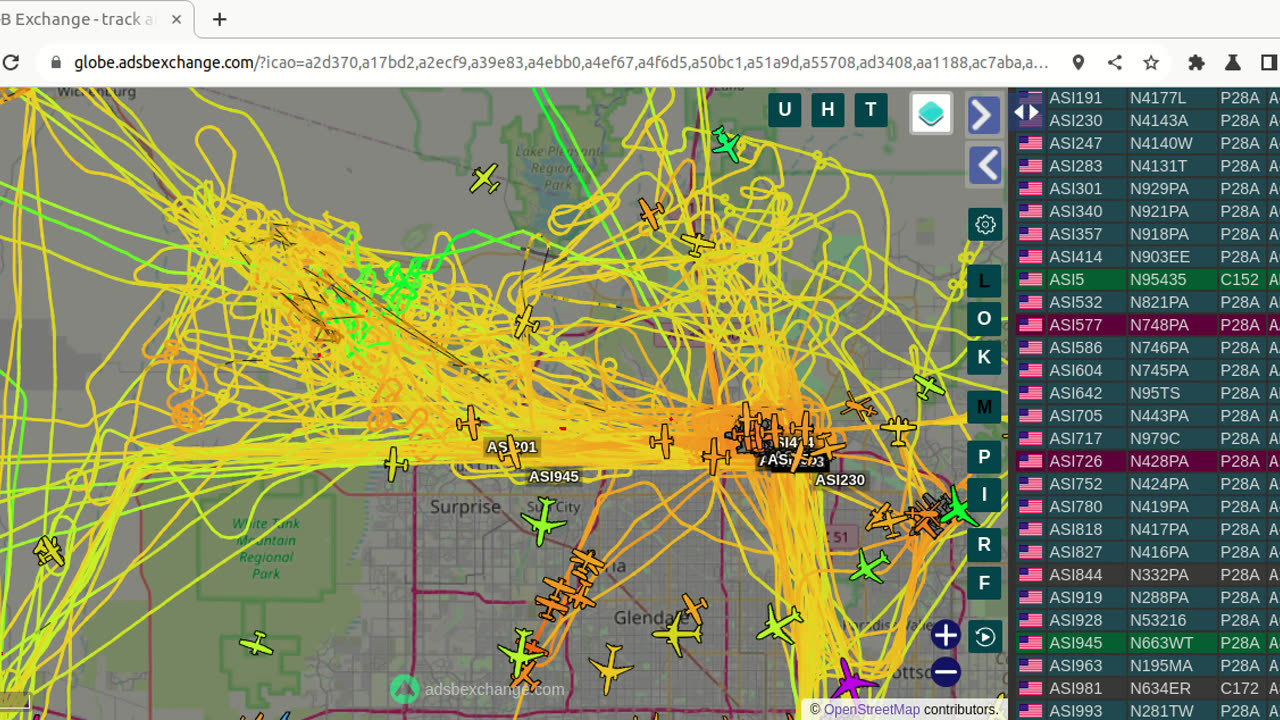
Task: Select row ASI642 N95TS
Action: click(1148, 393)
